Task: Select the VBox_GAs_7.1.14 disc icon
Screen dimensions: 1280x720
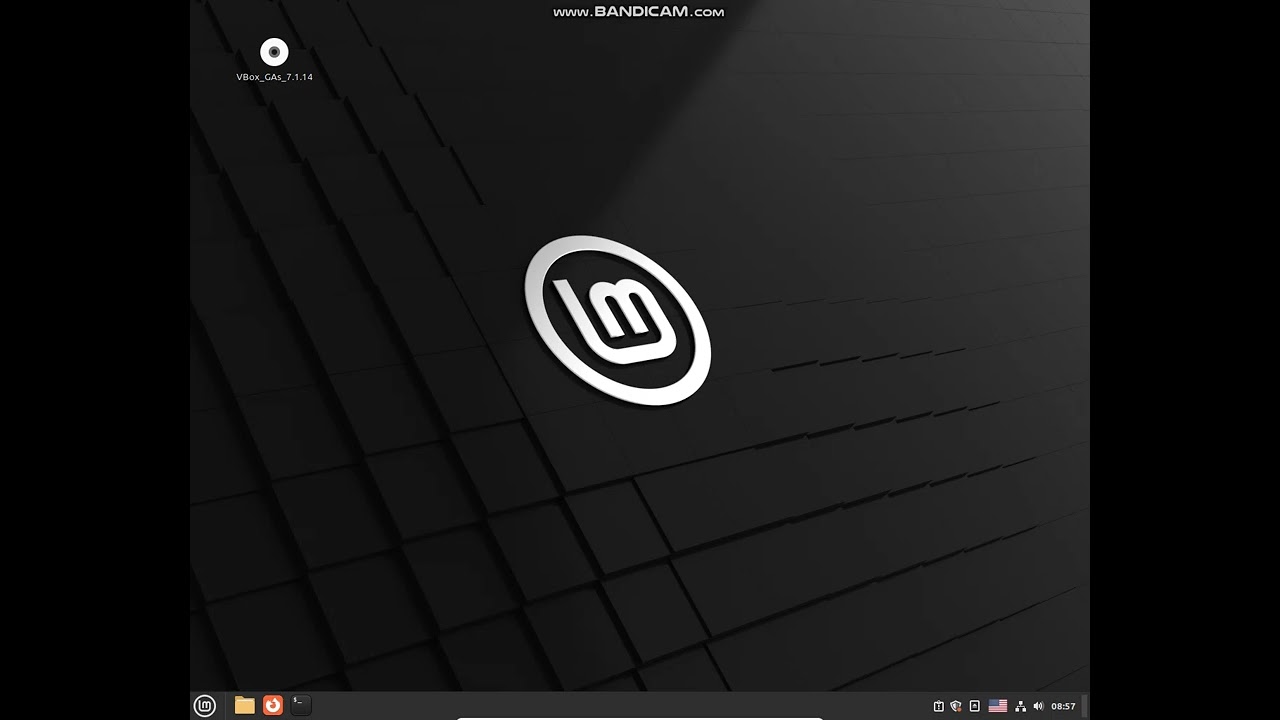Action: (x=274, y=52)
